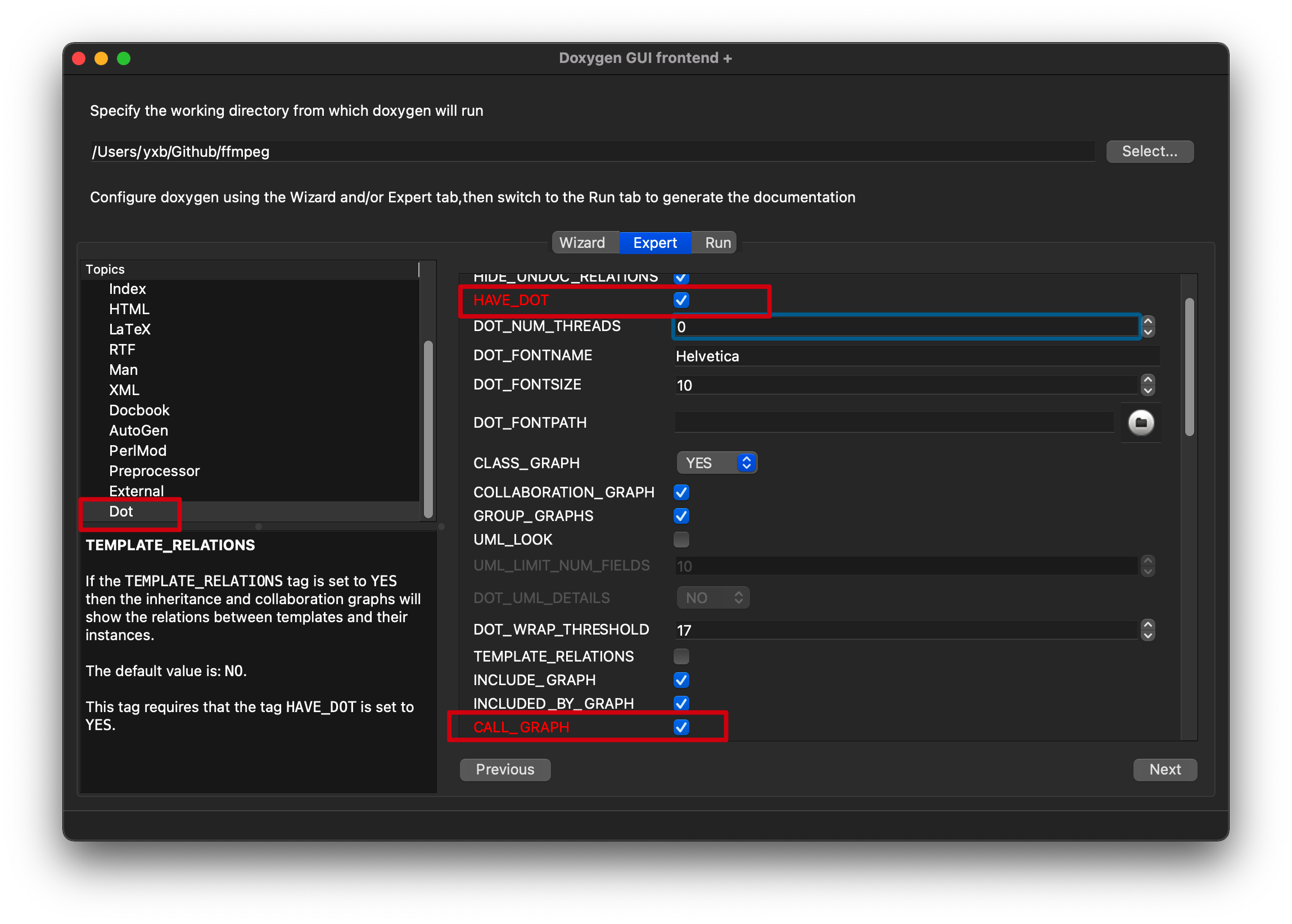This screenshot has width=1292, height=924.
Task: Uncheck the GROUP_GRAPHS checkbox
Action: pos(681,516)
